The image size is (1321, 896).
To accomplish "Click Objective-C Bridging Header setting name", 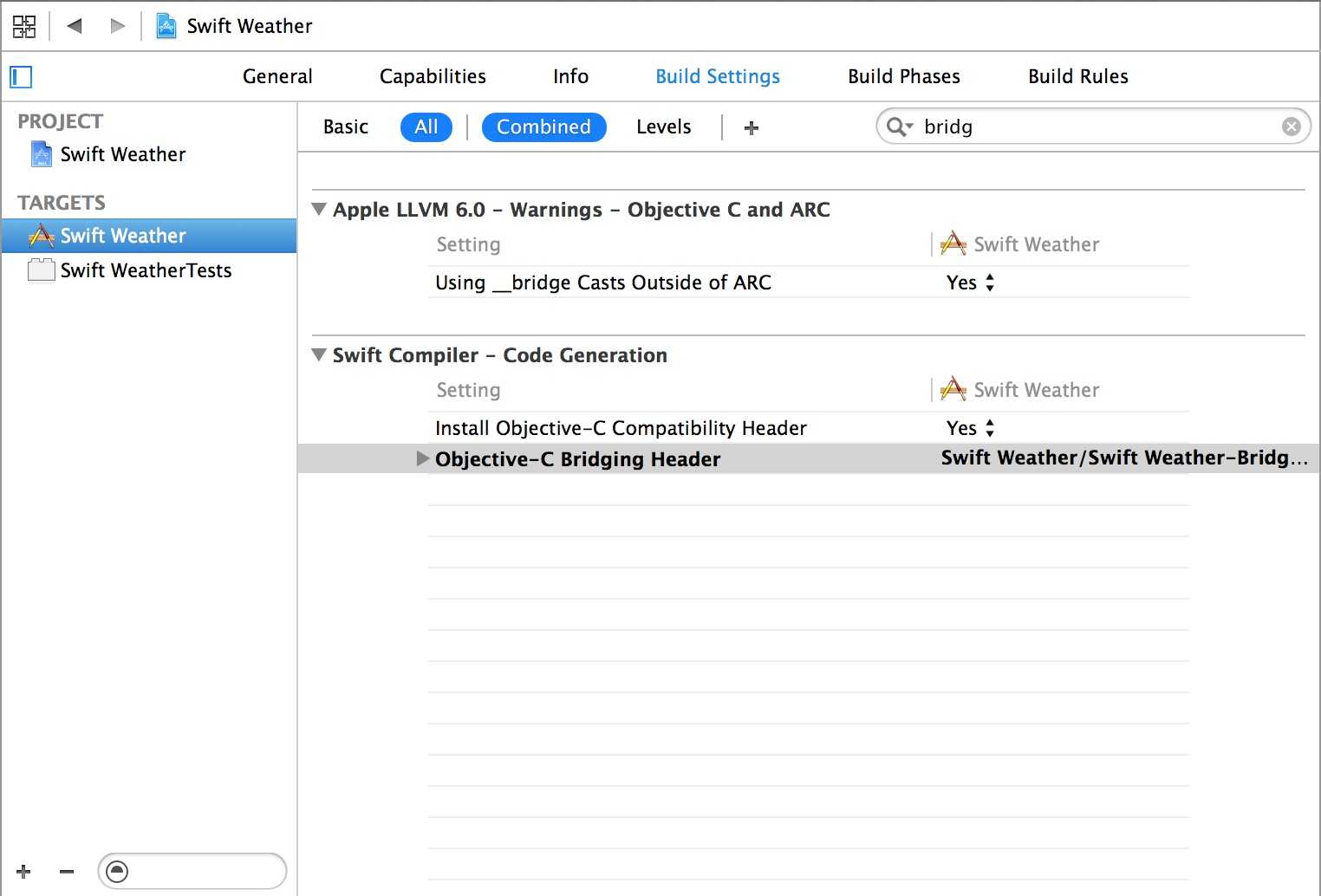I will click(x=577, y=459).
